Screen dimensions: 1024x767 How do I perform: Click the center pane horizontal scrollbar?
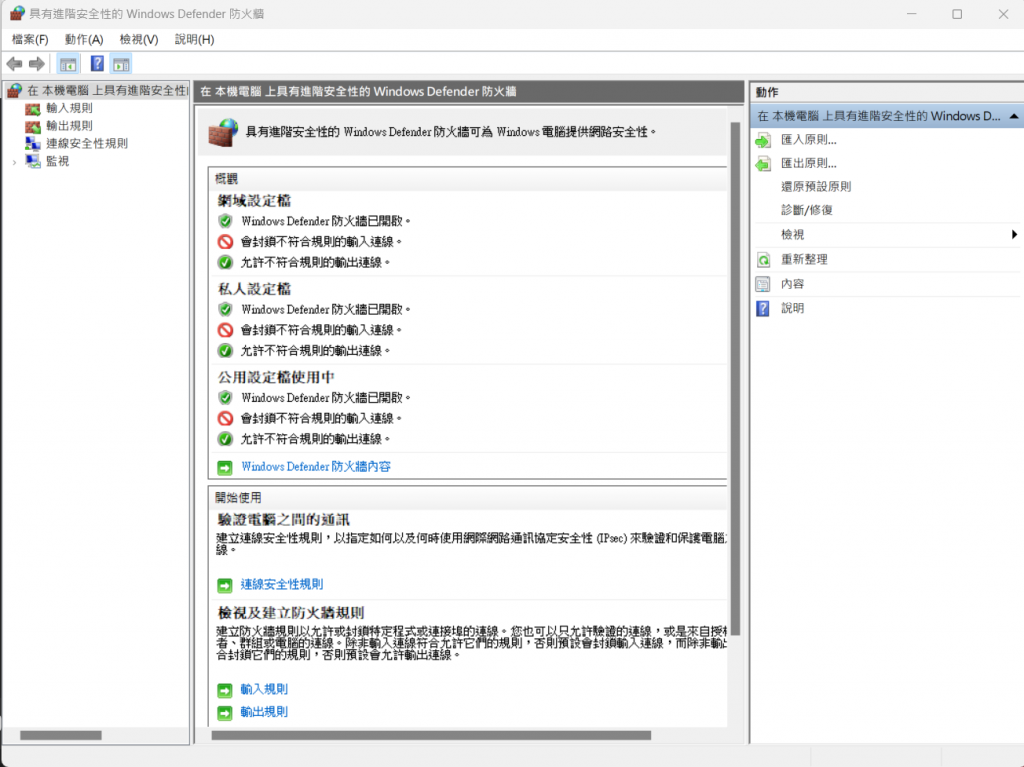pos(431,736)
